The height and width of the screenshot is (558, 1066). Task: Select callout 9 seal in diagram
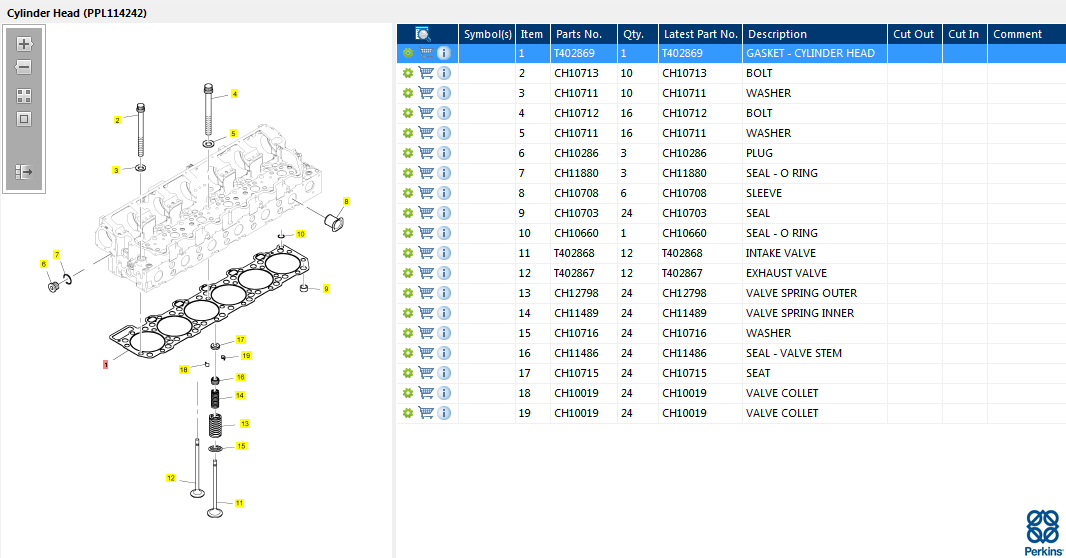pos(326,289)
